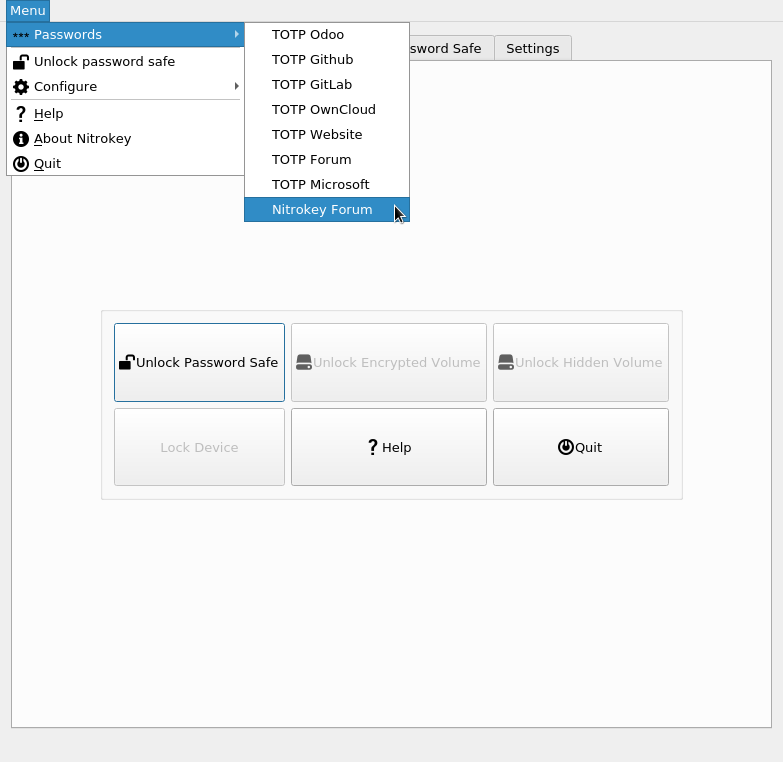Expand the Configure submenu arrow
The height and width of the screenshot is (762, 783).
pos(237,87)
